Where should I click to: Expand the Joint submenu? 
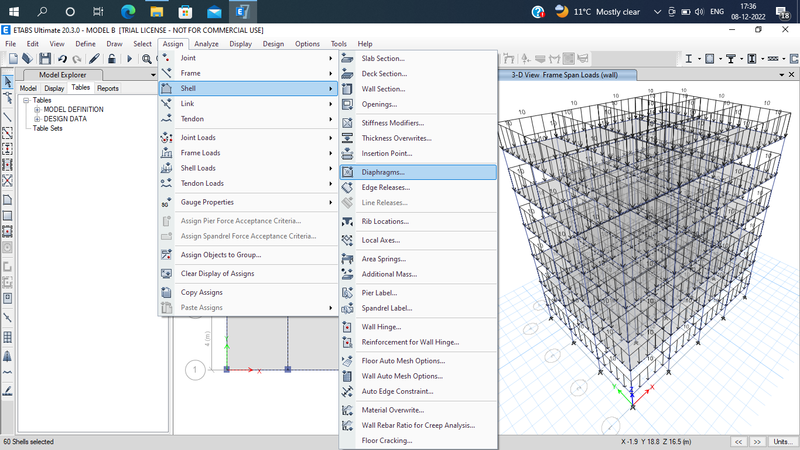tap(248, 58)
